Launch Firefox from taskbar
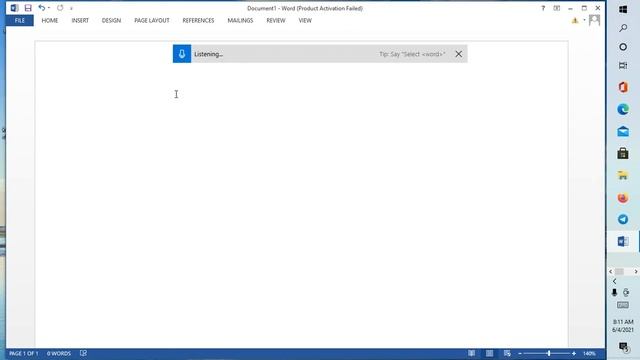 click(x=623, y=198)
